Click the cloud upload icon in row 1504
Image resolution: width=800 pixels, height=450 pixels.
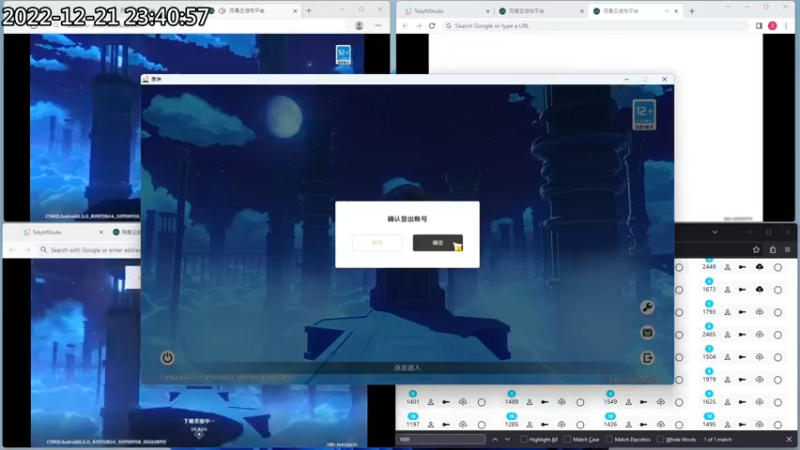click(760, 357)
